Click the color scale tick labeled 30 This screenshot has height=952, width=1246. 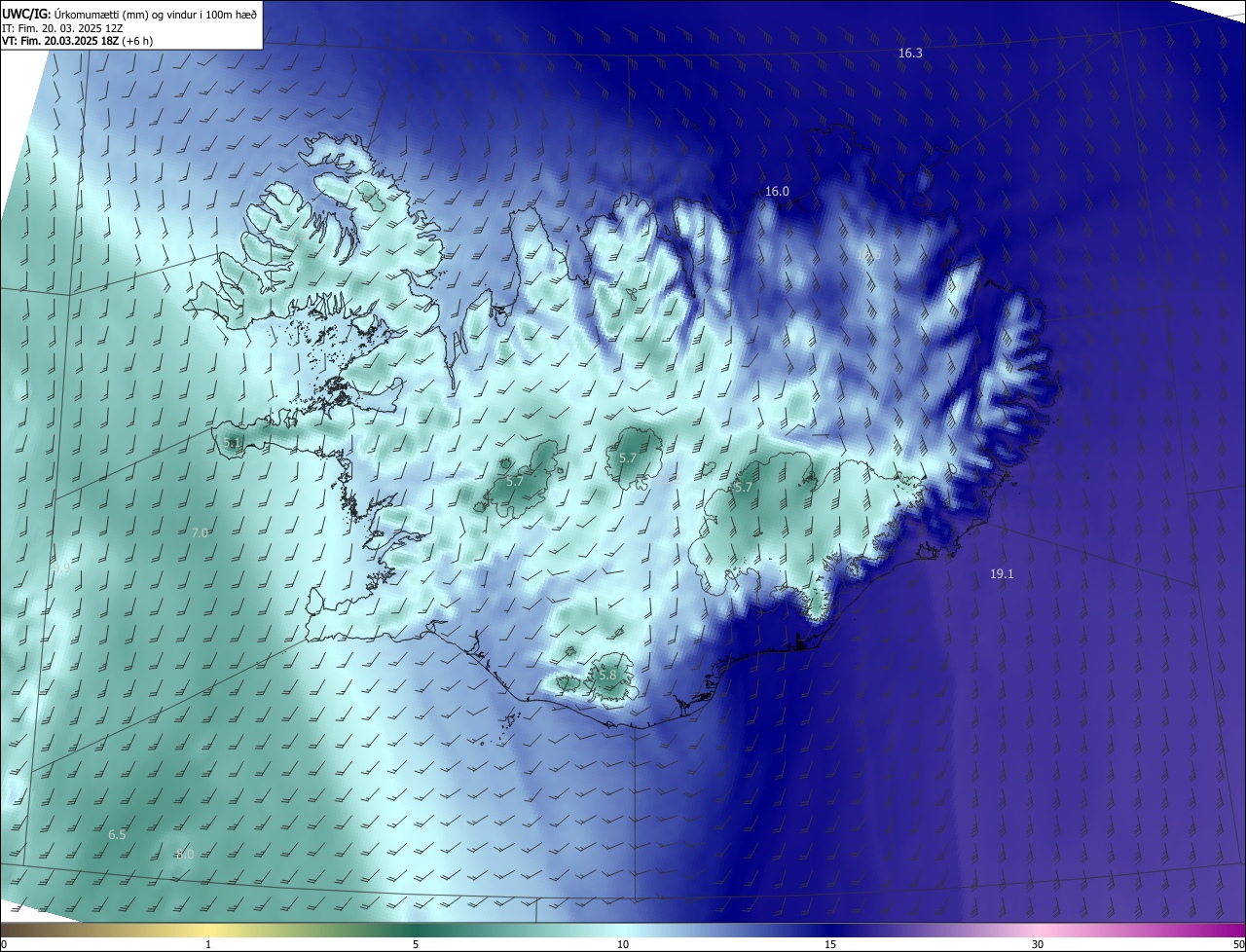coord(1038,944)
